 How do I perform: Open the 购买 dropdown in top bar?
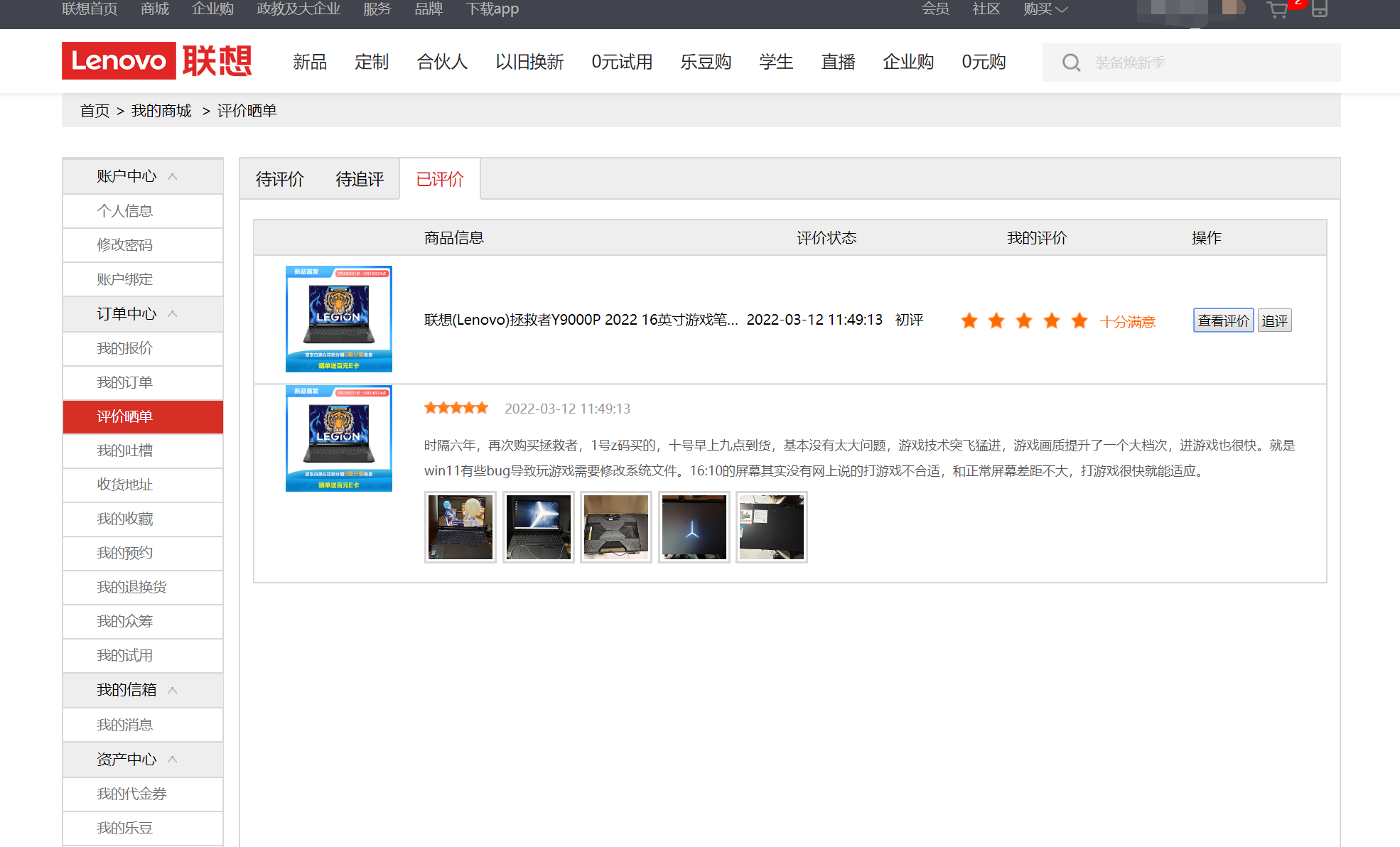point(1045,9)
